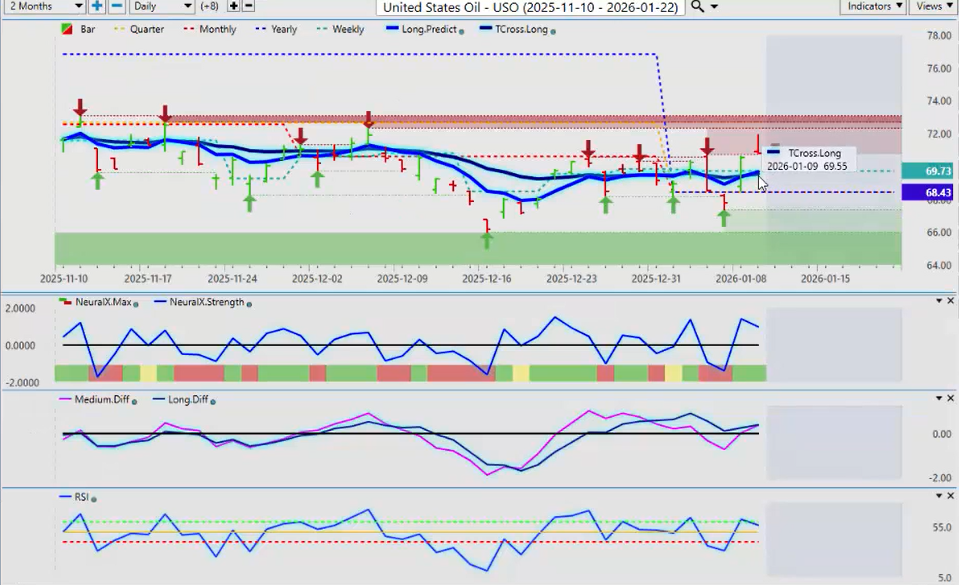Collapse the Medium.Diff panel with its arrow
Image resolution: width=959 pixels, height=585 pixels.
click(937, 399)
